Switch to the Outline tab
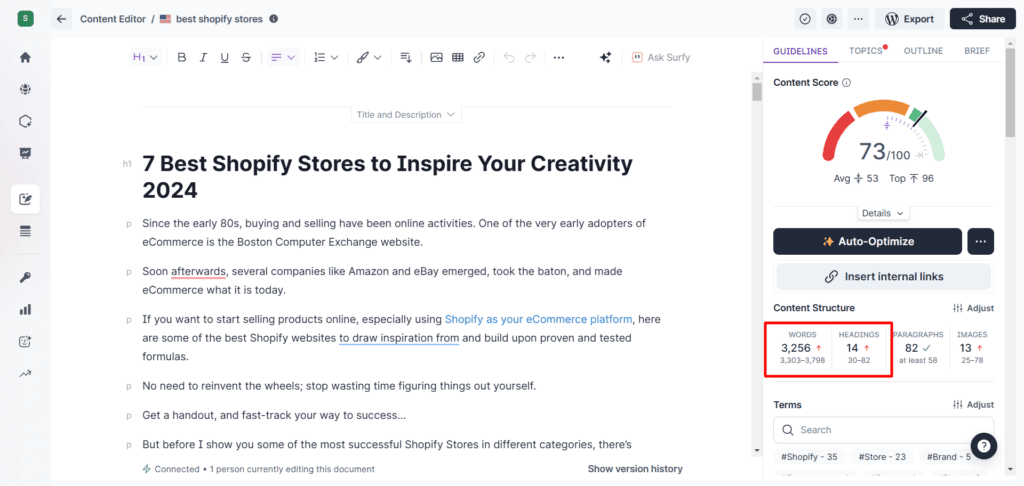1024x486 pixels. pyautogui.click(x=923, y=51)
